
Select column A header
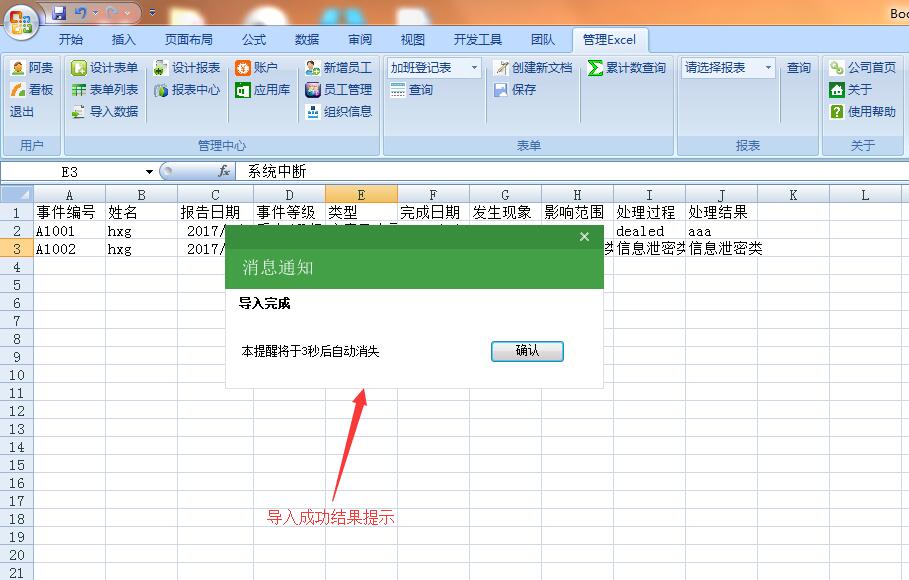click(x=70, y=194)
